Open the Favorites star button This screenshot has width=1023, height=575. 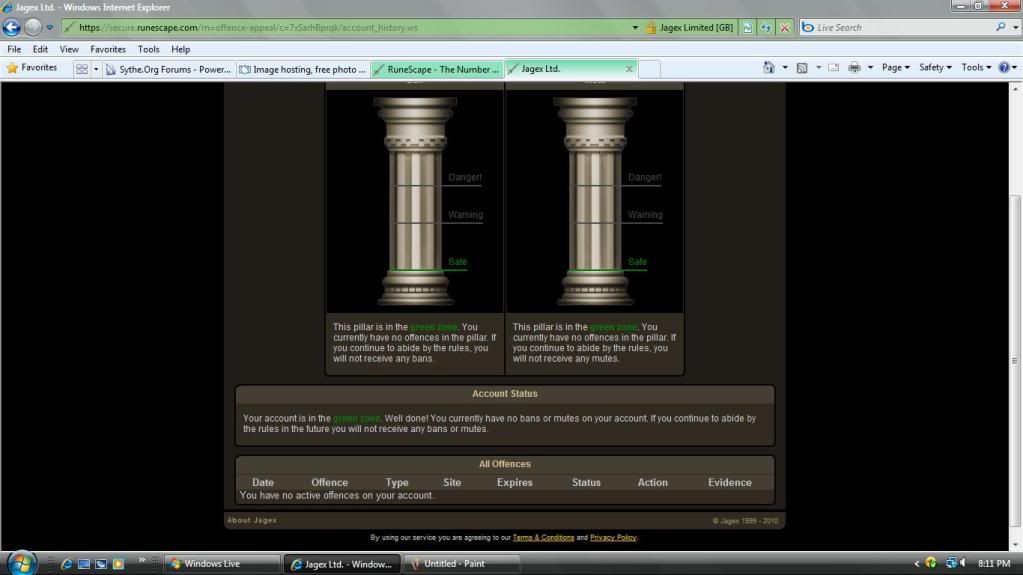[32, 68]
